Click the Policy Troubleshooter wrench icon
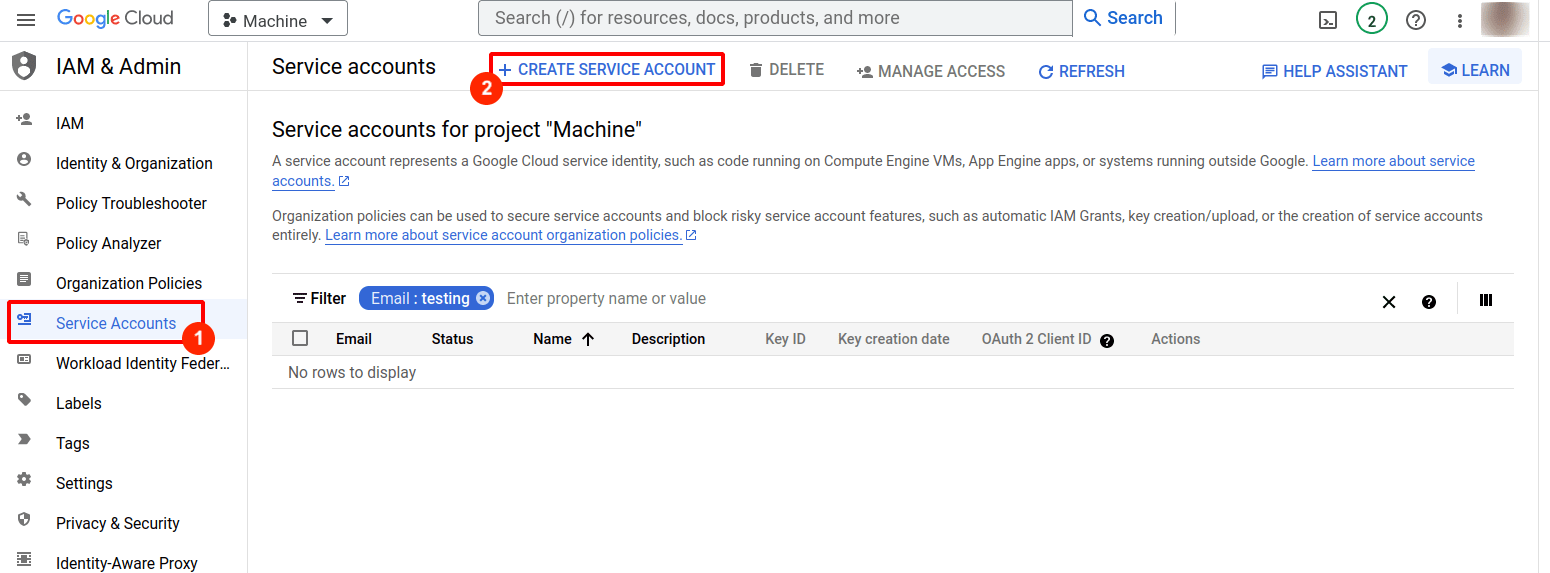Viewport: 1550px width, 573px height. [24, 199]
